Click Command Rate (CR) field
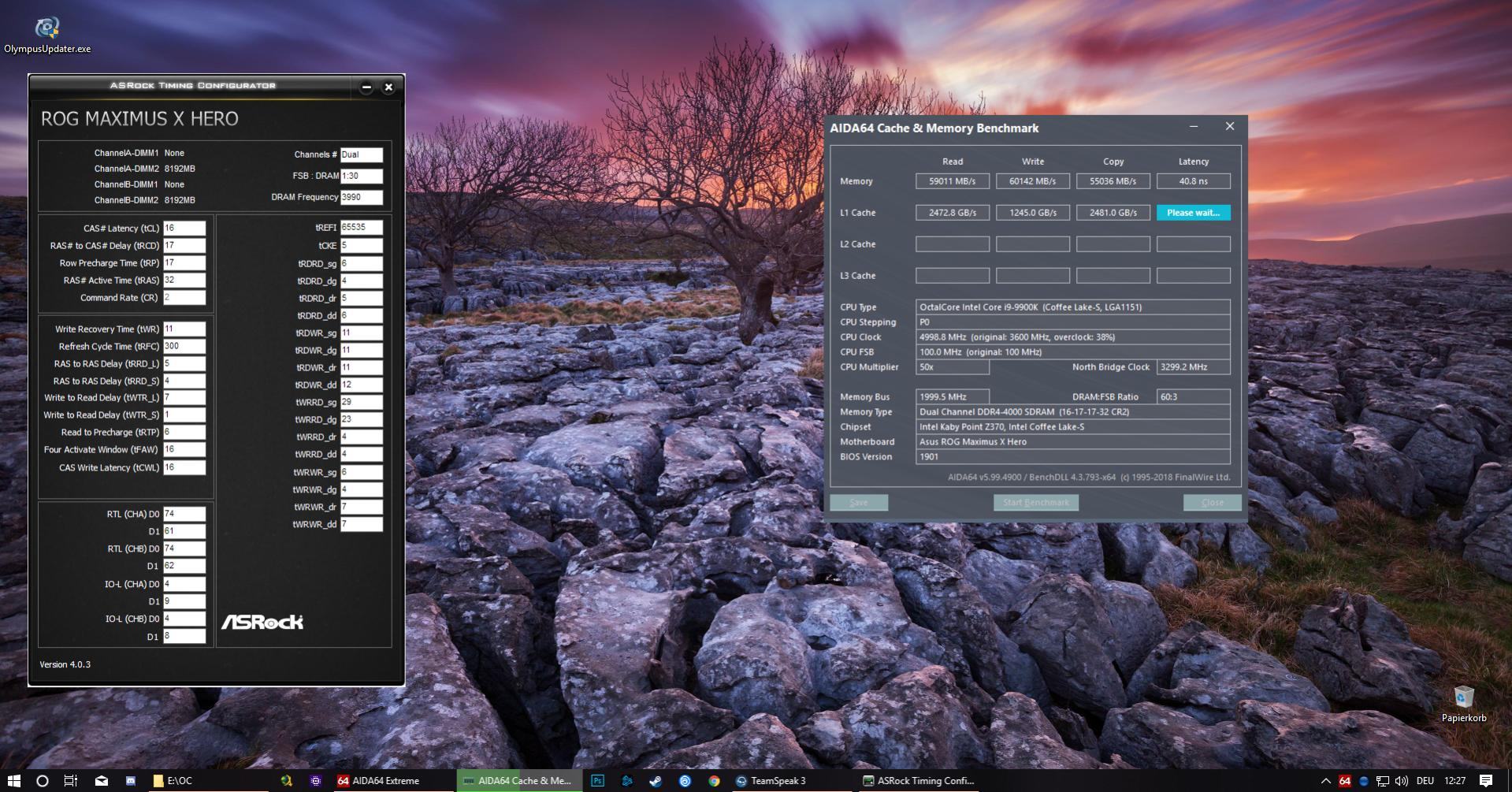Screen dimensions: 1512x792 tap(184, 297)
